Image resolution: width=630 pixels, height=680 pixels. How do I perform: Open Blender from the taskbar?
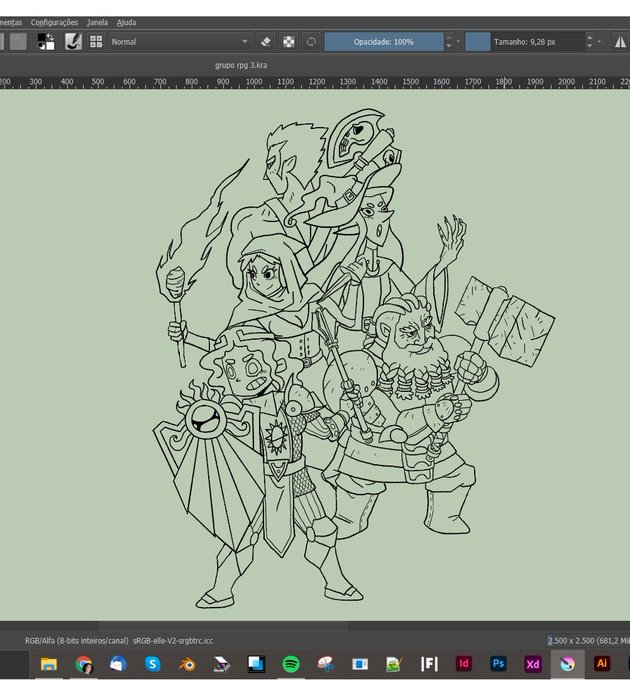pos(187,663)
